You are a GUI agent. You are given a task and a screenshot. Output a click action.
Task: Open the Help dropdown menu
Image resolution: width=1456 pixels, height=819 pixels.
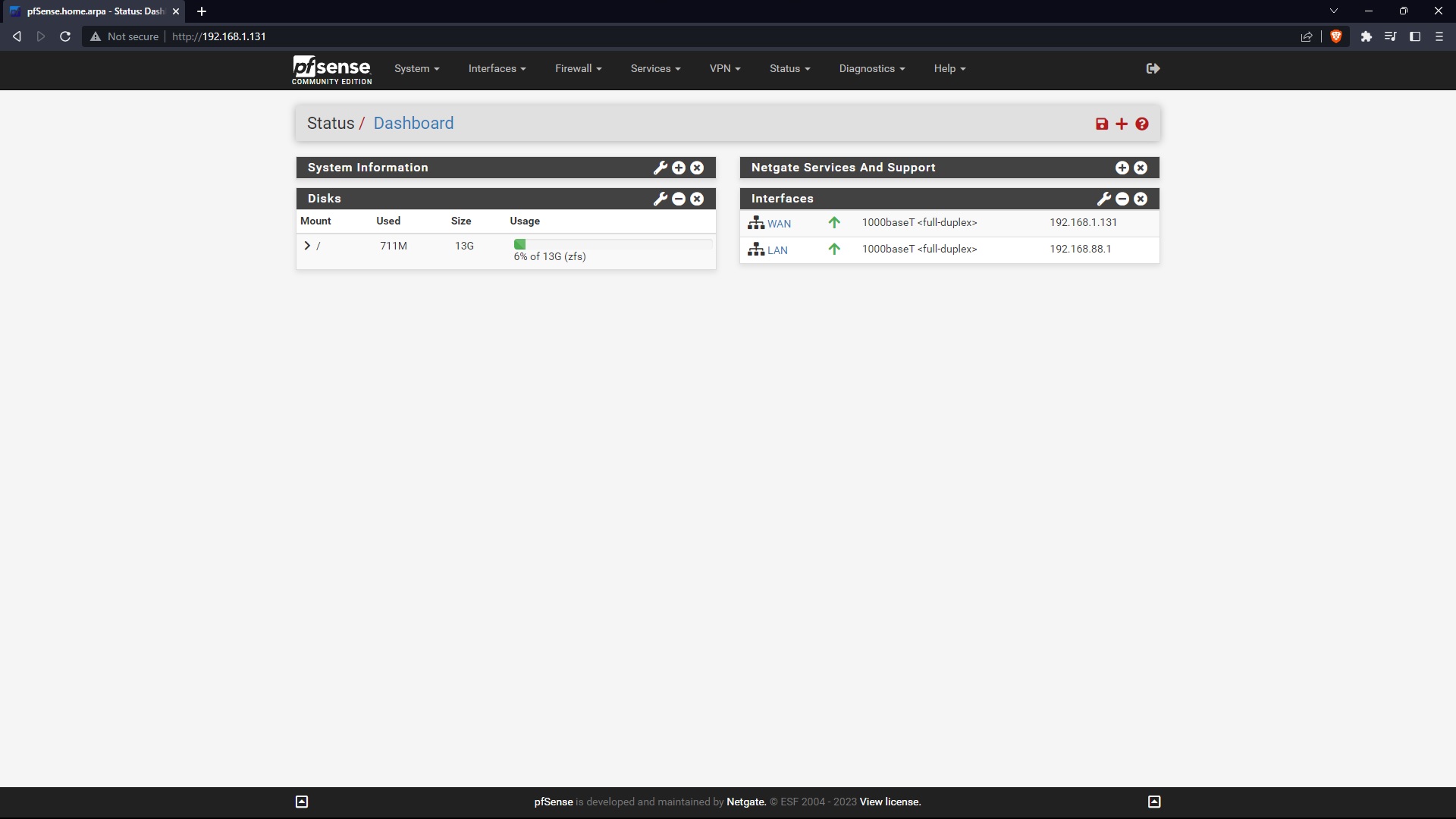949,68
